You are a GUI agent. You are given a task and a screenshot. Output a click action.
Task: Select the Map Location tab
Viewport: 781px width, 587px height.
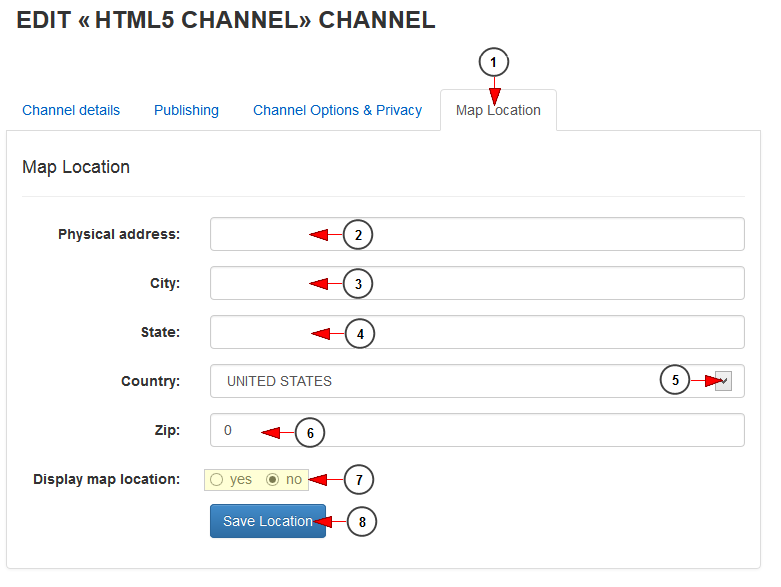(498, 110)
